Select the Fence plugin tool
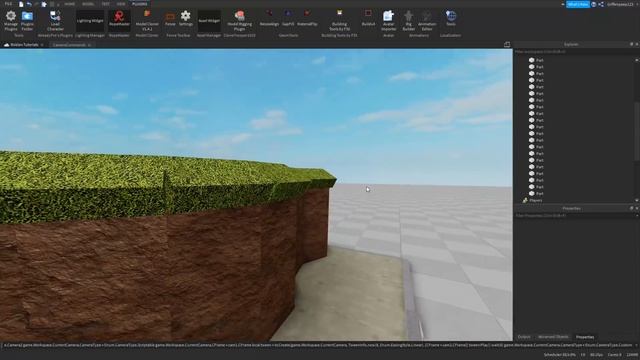 [x=170, y=19]
